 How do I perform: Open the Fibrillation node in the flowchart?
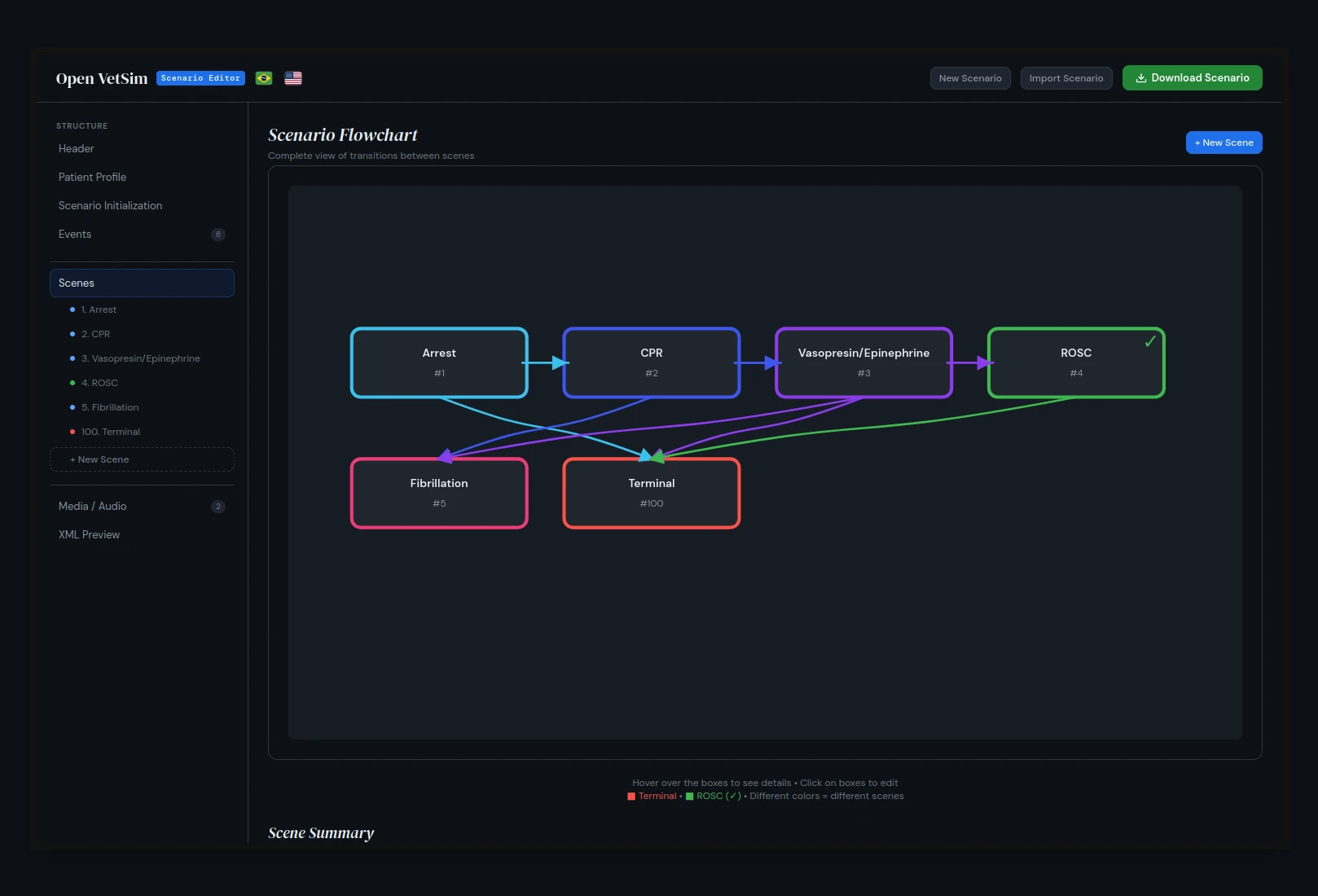coord(439,493)
